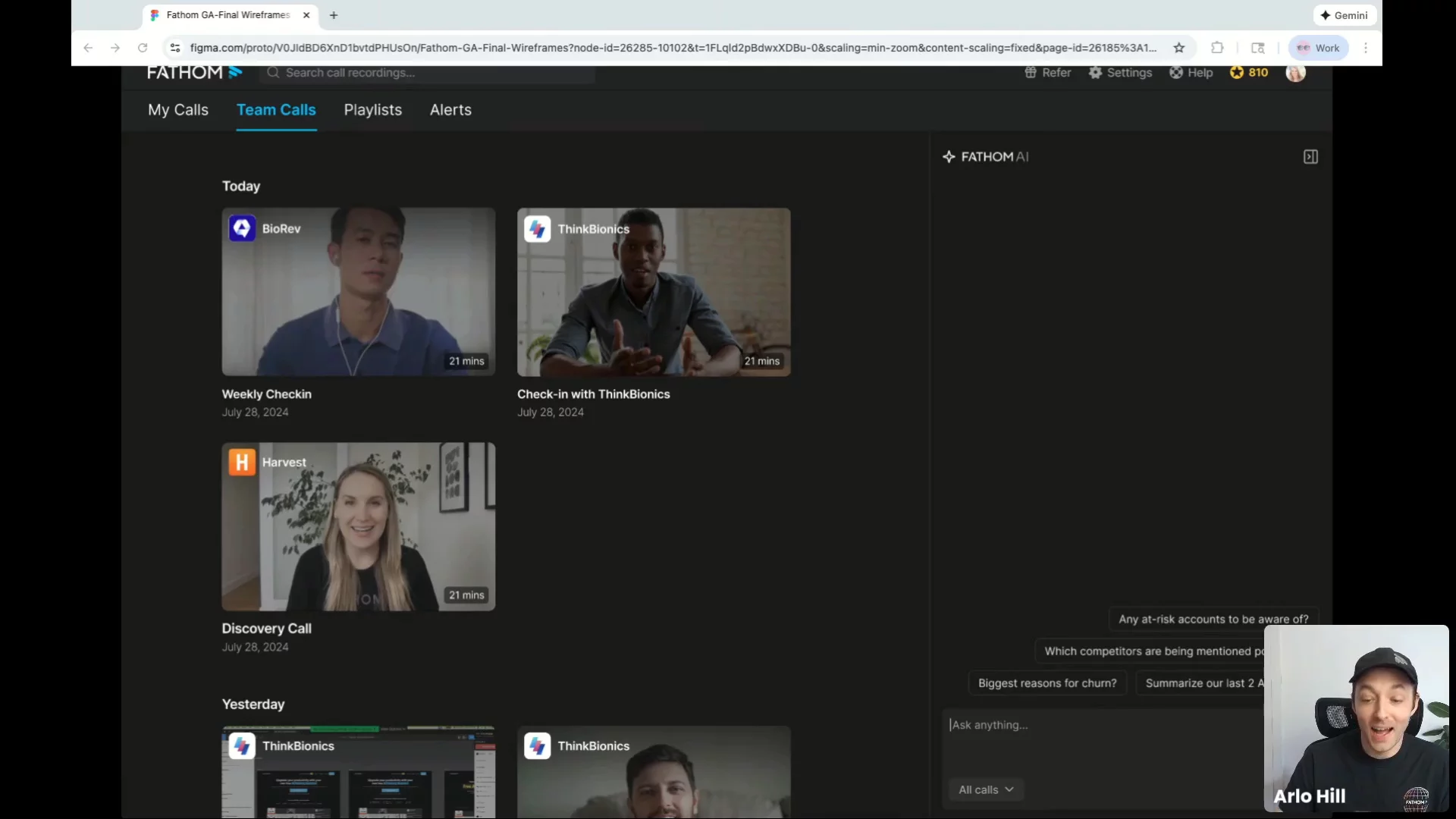Reload the page in the browser
Image resolution: width=1456 pixels, height=819 pixels.
[x=143, y=48]
